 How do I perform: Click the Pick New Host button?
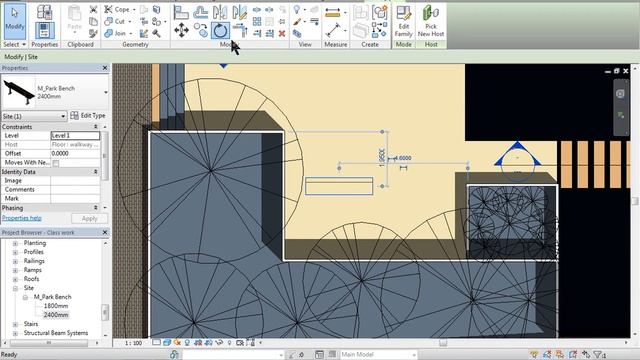(x=431, y=21)
